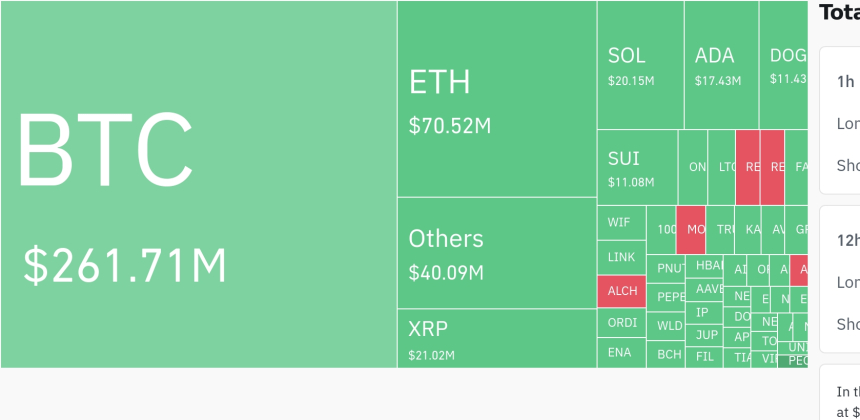This screenshot has width=860, height=420.
Task: Select the JUP heatmap tile
Action: click(x=705, y=334)
